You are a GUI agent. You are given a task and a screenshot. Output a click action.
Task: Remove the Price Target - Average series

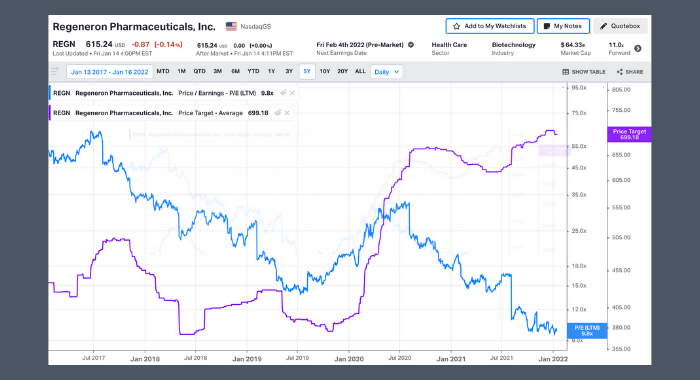coord(287,113)
